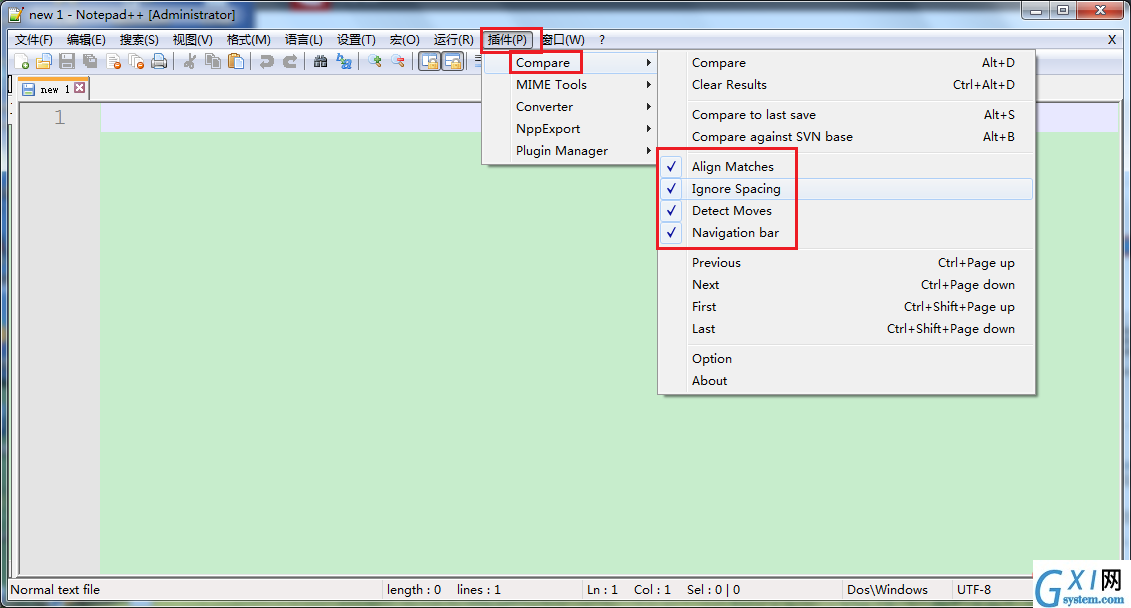
Task: Jump to Last difference entry
Action: point(847,329)
